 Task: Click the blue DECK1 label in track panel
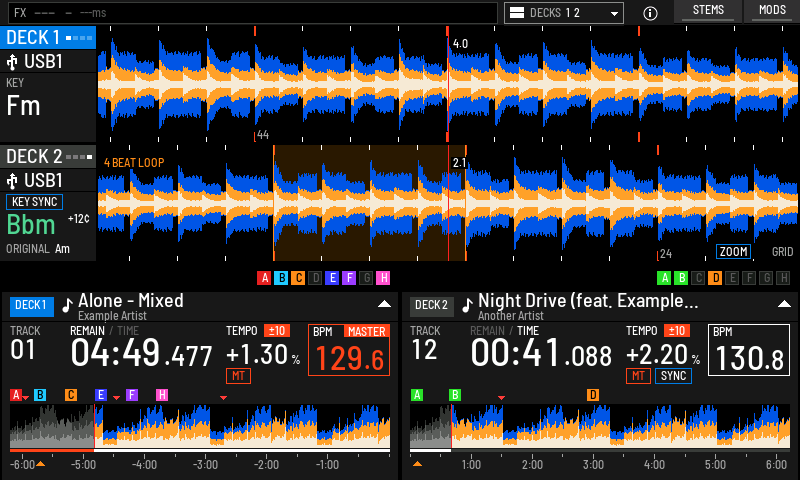(x=32, y=306)
